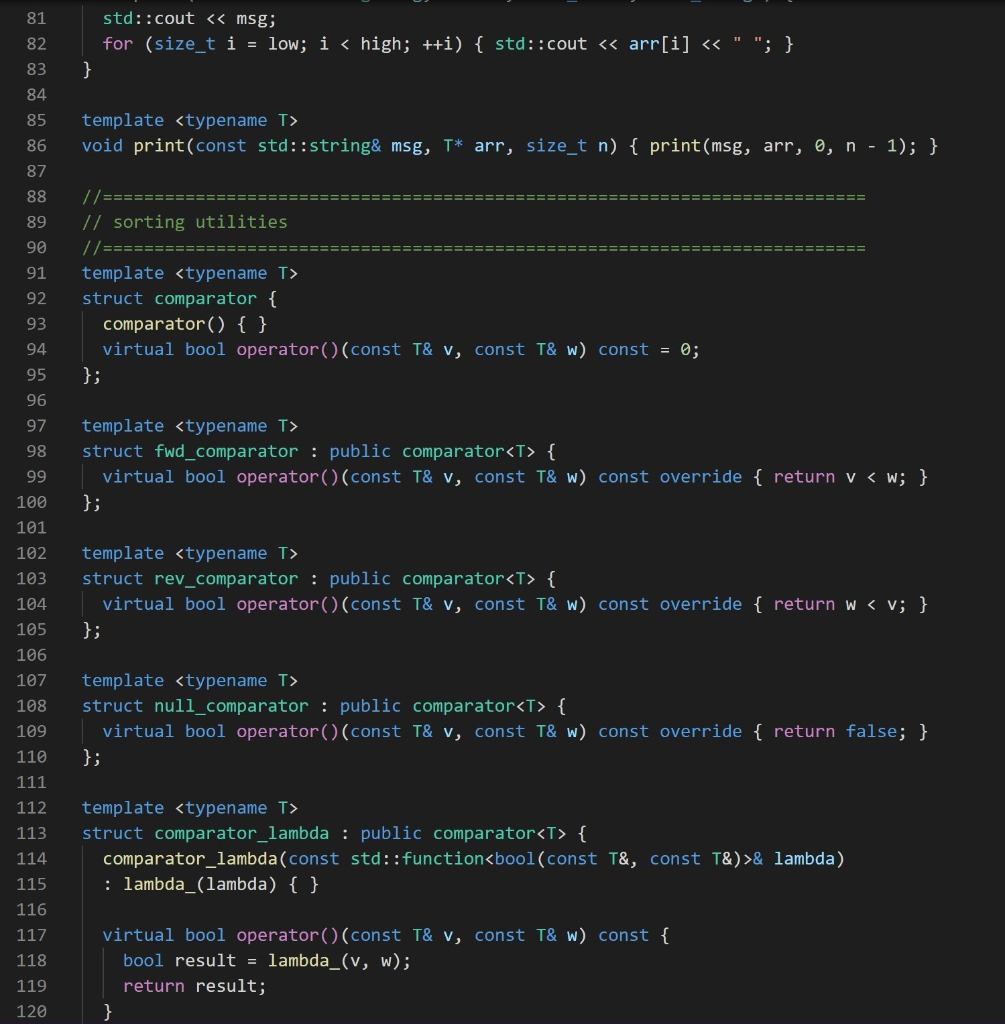Click line number 85 in the gutter

35,120
